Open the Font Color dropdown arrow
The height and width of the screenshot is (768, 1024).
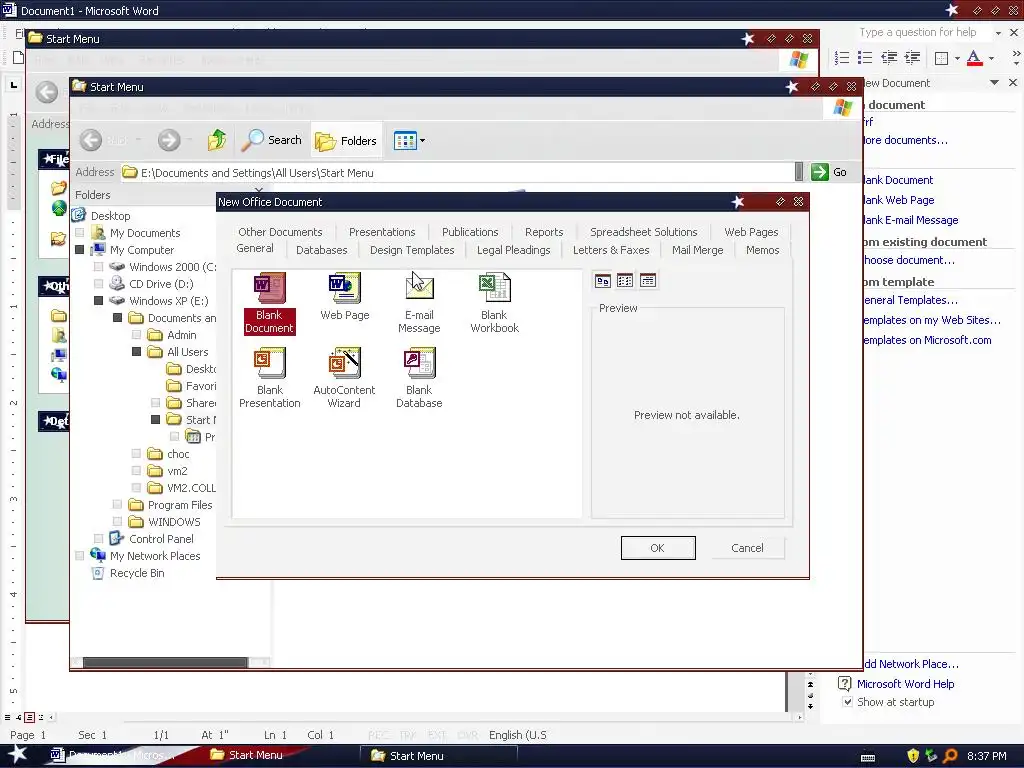click(x=991, y=58)
